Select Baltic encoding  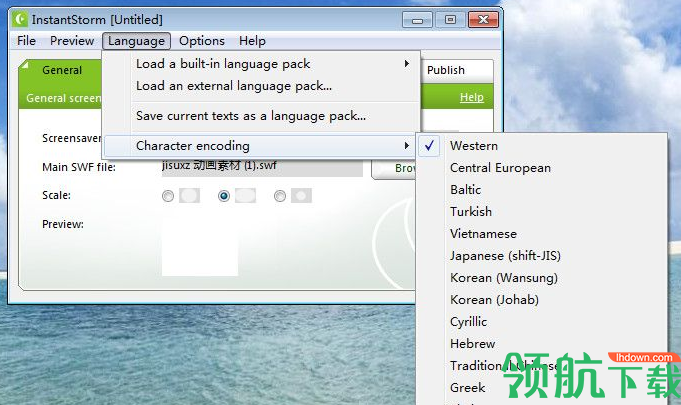click(541, 190)
